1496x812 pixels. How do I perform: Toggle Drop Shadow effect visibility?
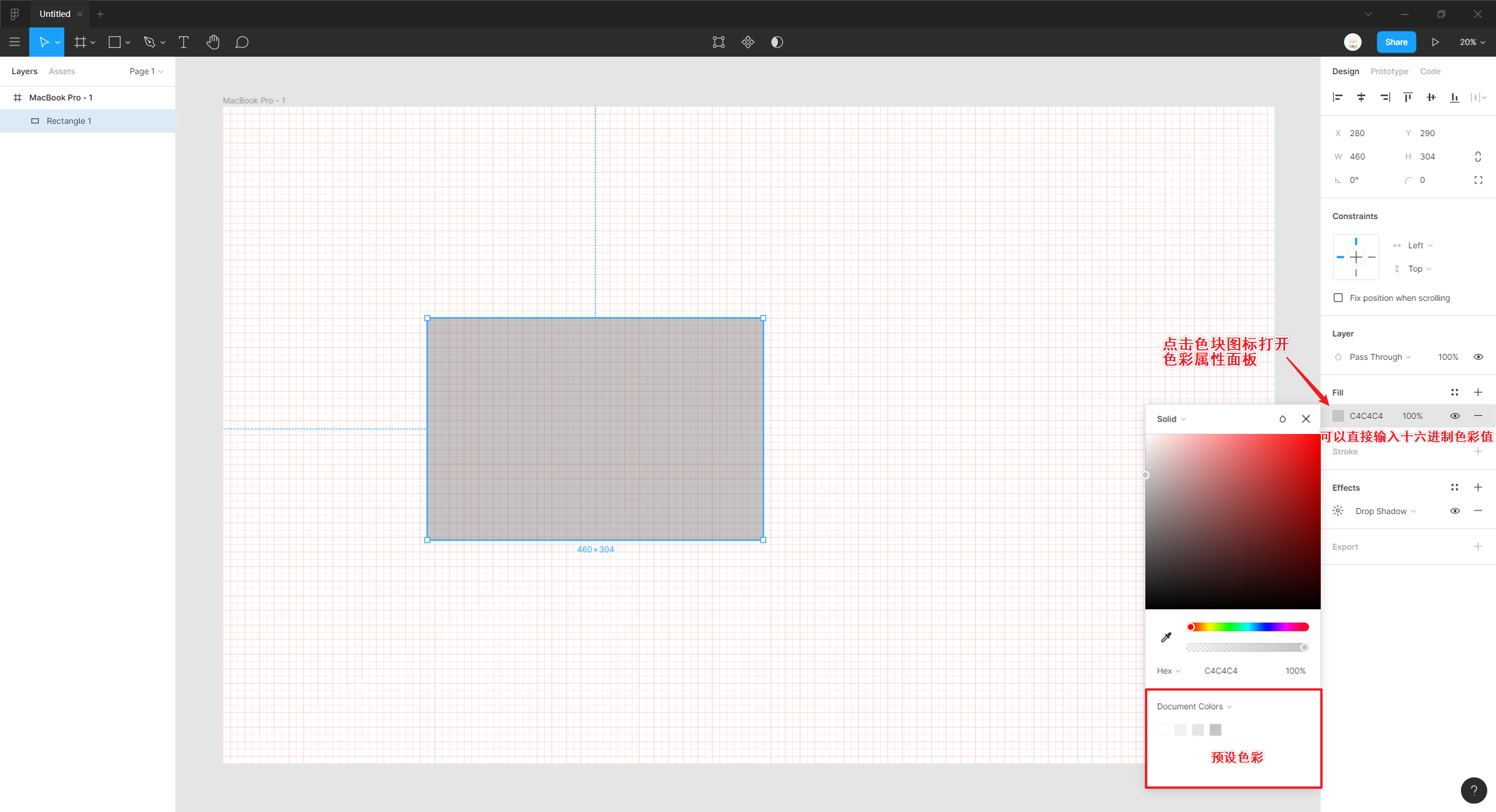click(1455, 511)
